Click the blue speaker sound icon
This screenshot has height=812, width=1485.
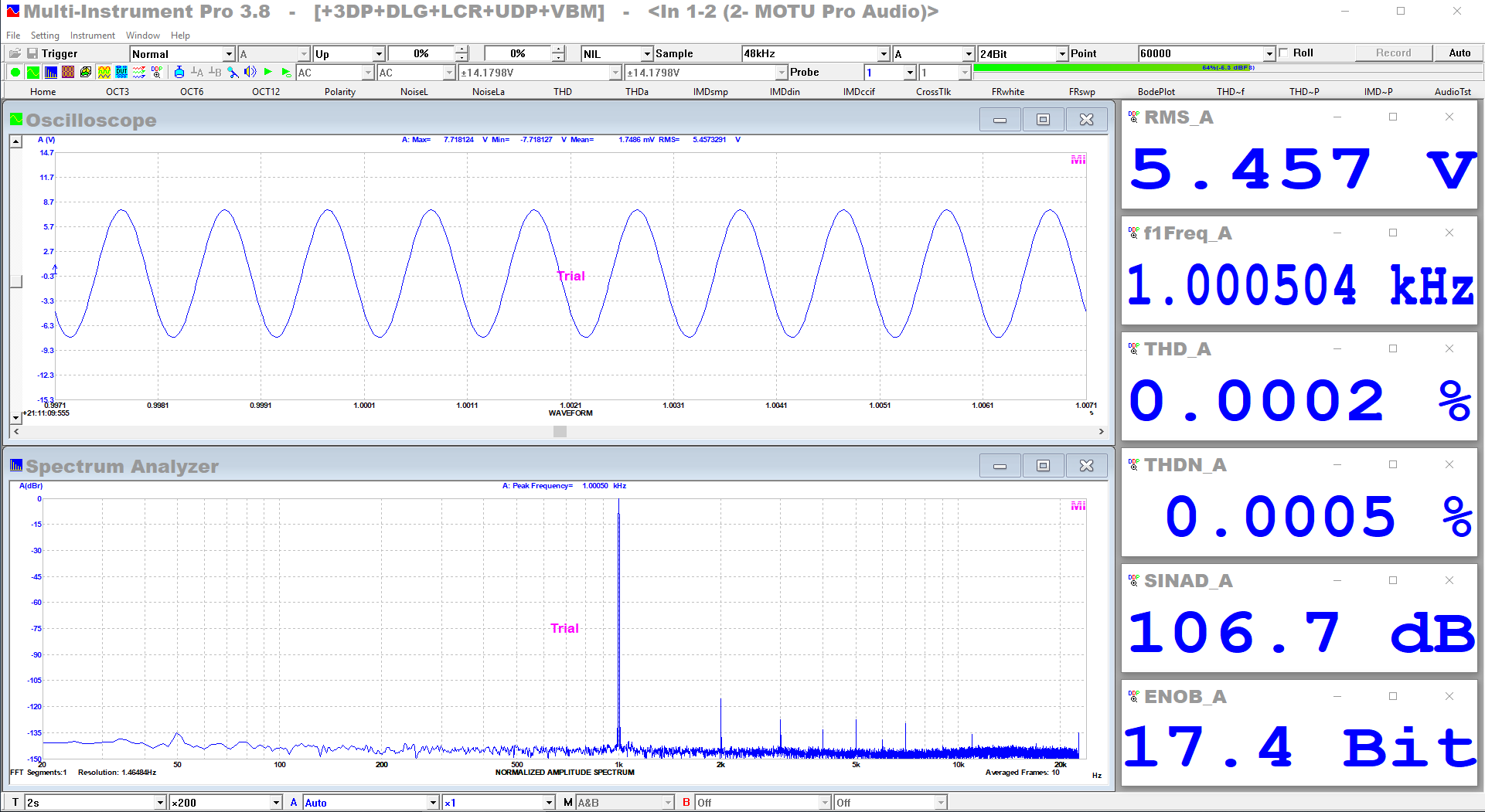tap(250, 73)
